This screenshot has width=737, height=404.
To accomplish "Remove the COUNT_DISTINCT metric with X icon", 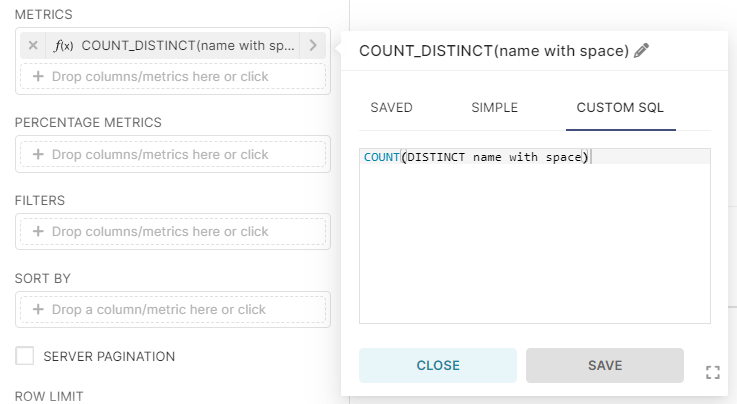I will point(33,46).
